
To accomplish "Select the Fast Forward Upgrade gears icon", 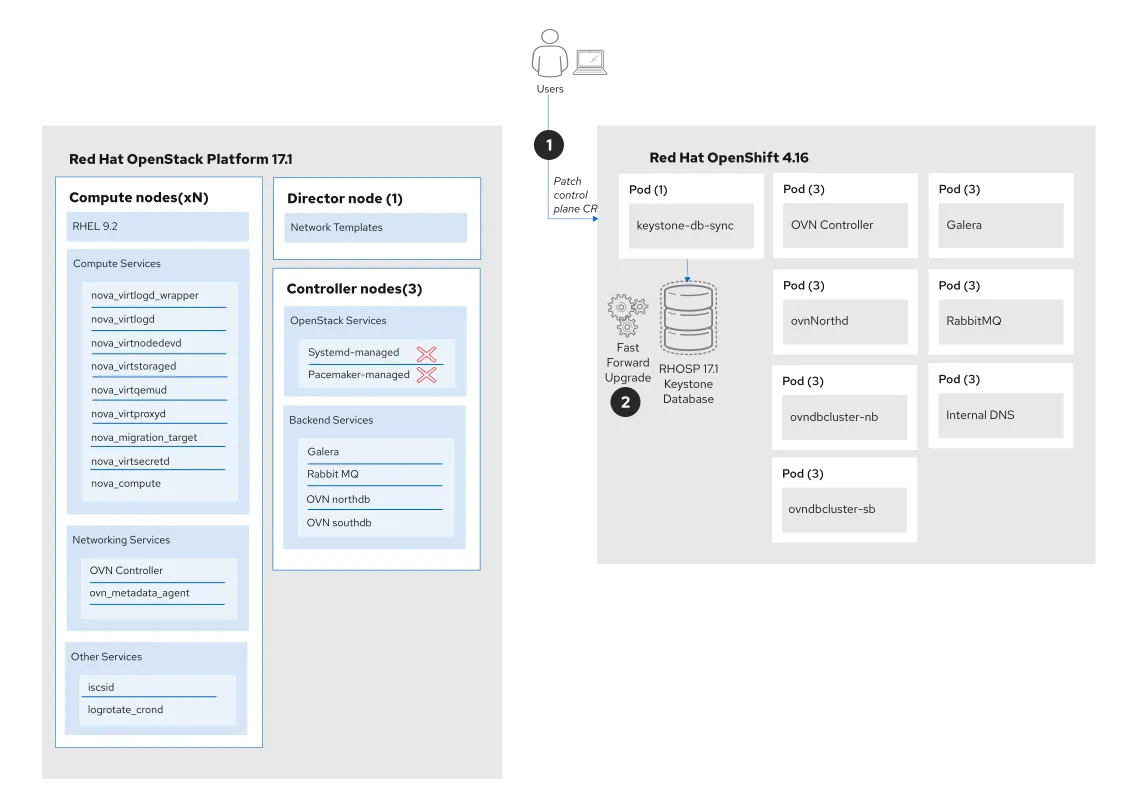I will (x=627, y=315).
